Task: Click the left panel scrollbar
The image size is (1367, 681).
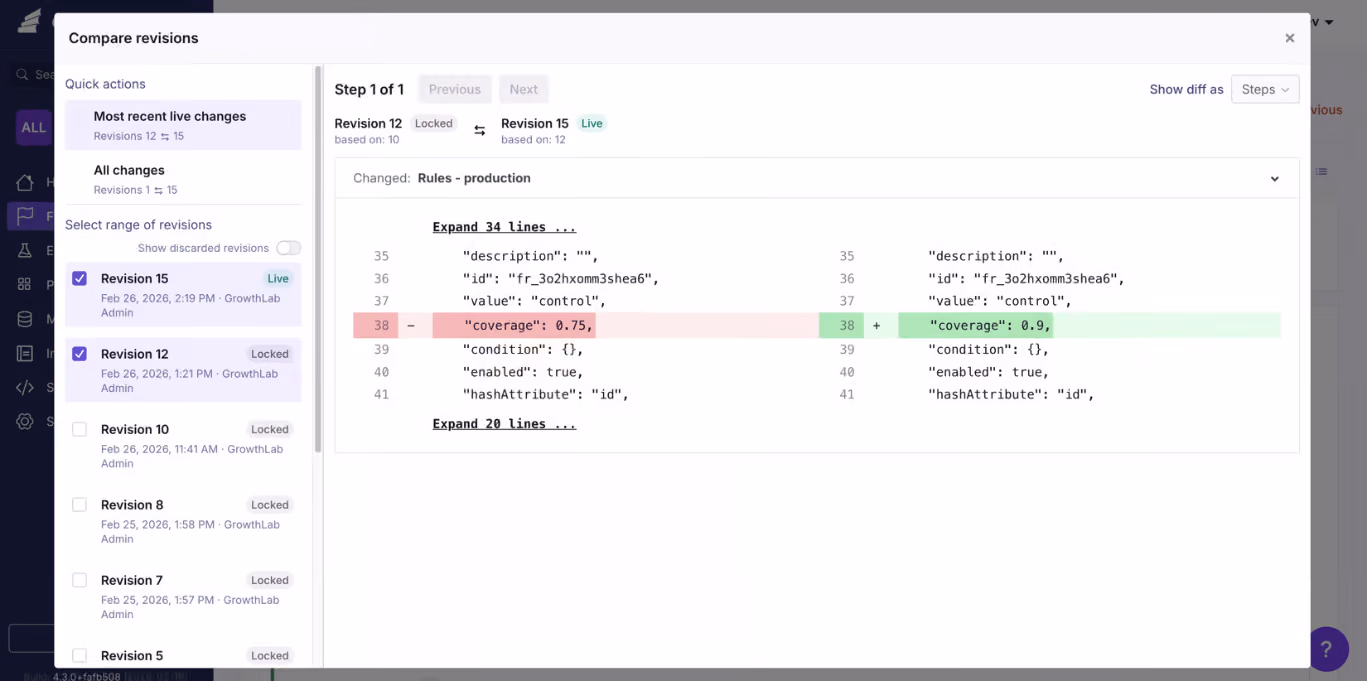Action: pyautogui.click(x=318, y=260)
